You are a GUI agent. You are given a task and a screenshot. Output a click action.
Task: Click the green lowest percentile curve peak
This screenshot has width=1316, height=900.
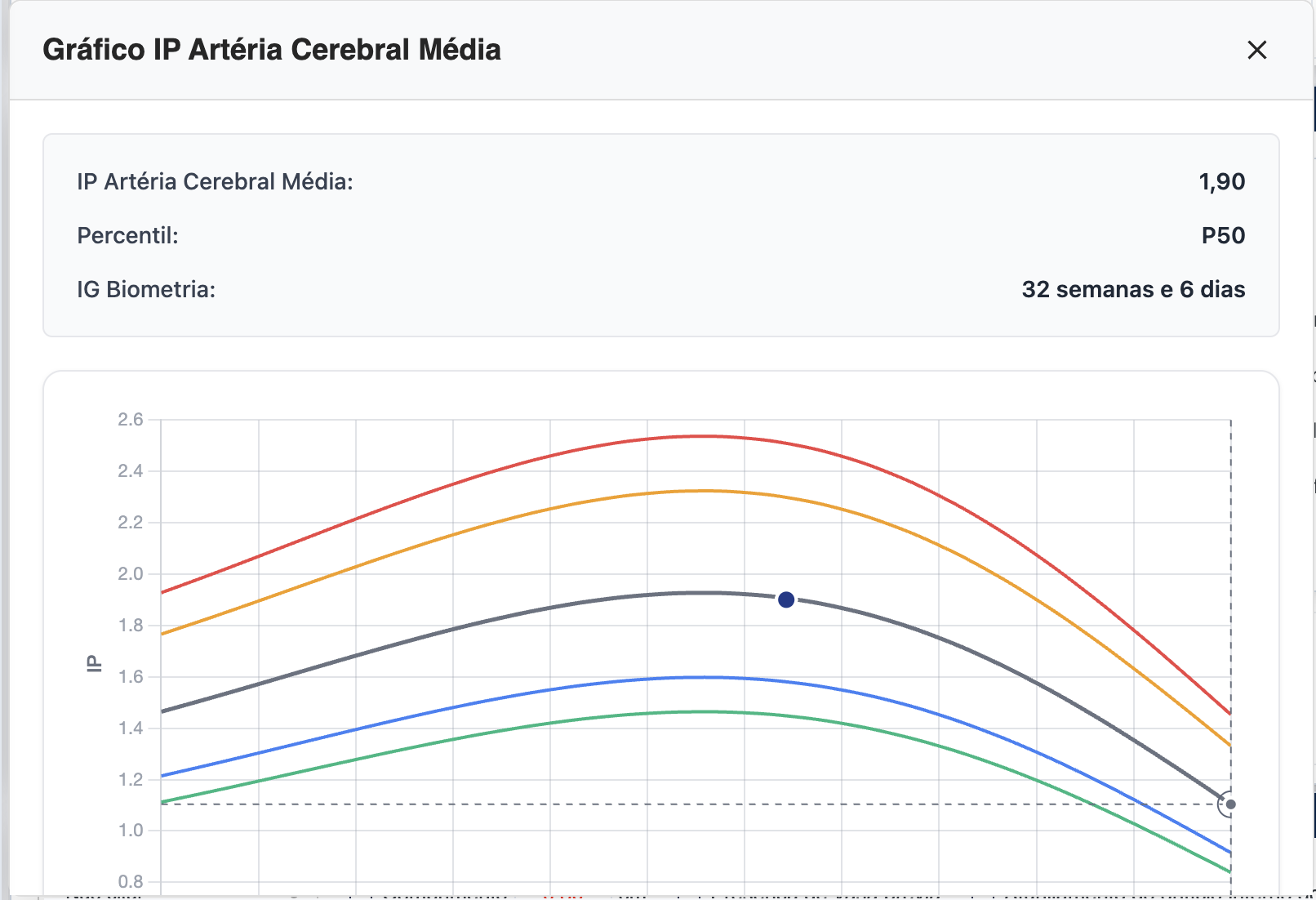[704, 712]
